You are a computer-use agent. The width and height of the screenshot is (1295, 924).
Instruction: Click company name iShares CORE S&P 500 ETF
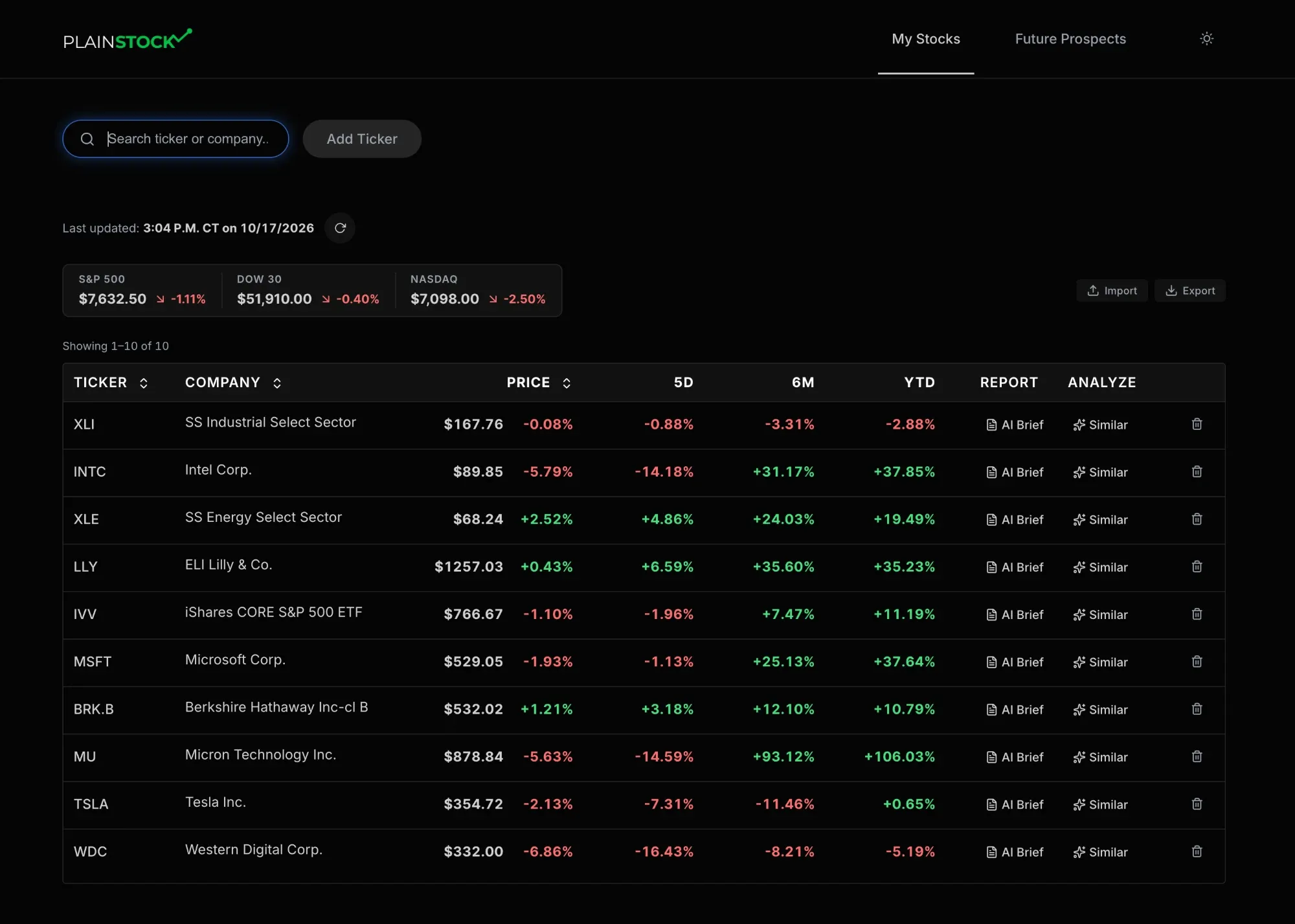pyautogui.click(x=274, y=612)
